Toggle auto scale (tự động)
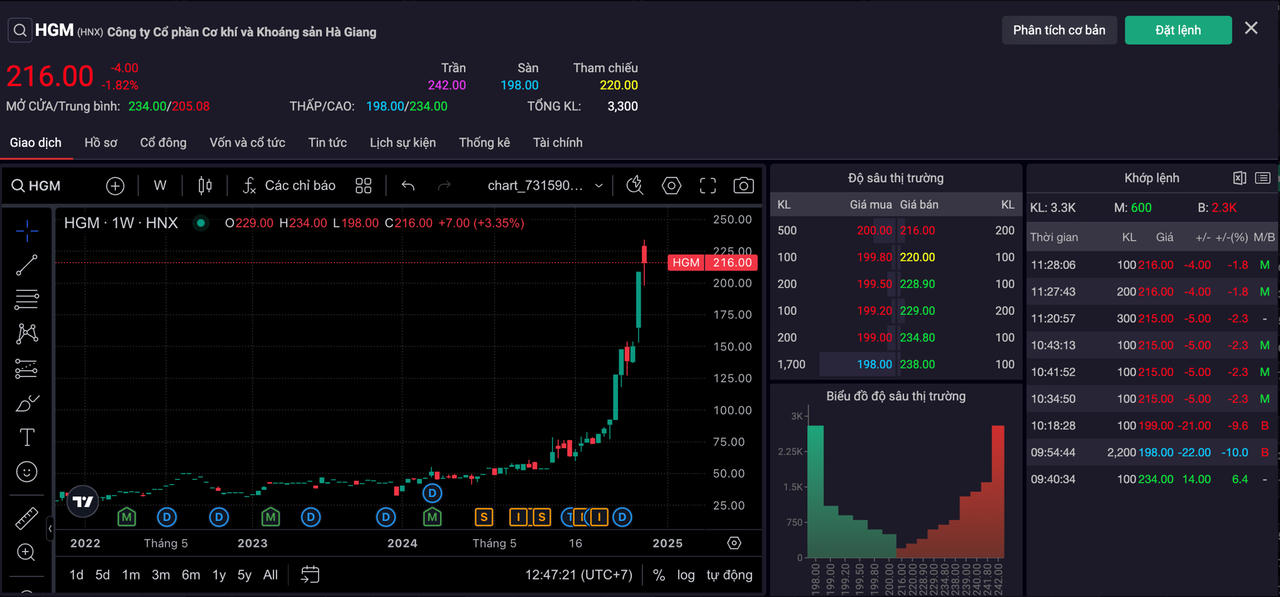1280x597 pixels. coord(729,575)
